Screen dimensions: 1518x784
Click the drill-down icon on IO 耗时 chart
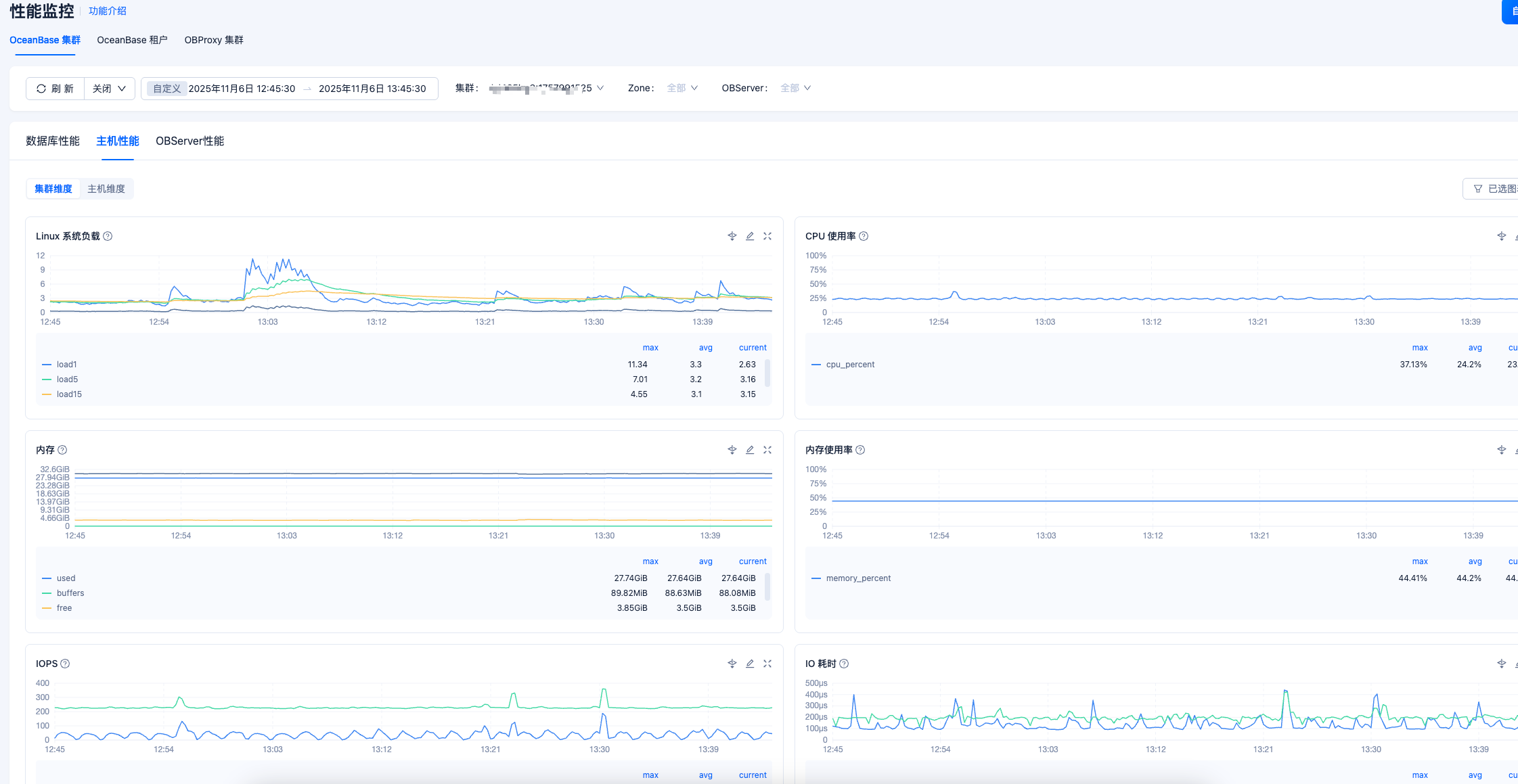coord(1501,664)
